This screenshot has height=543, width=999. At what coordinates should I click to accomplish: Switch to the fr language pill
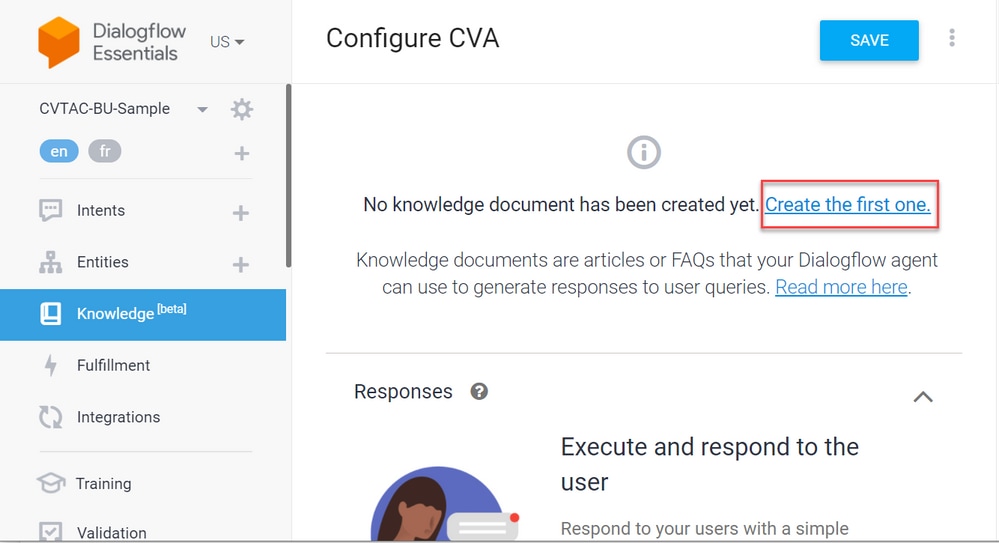tap(104, 151)
